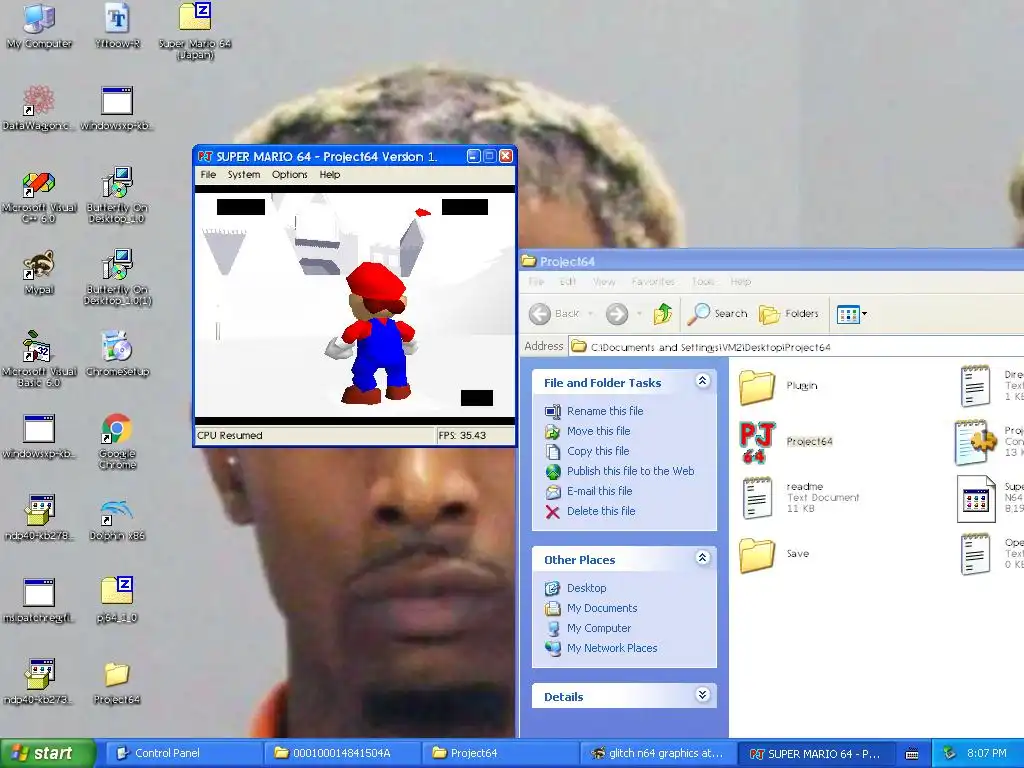This screenshot has width=1024, height=768.
Task: Toggle Folders pane in Explorer toolbar
Action: tap(789, 314)
